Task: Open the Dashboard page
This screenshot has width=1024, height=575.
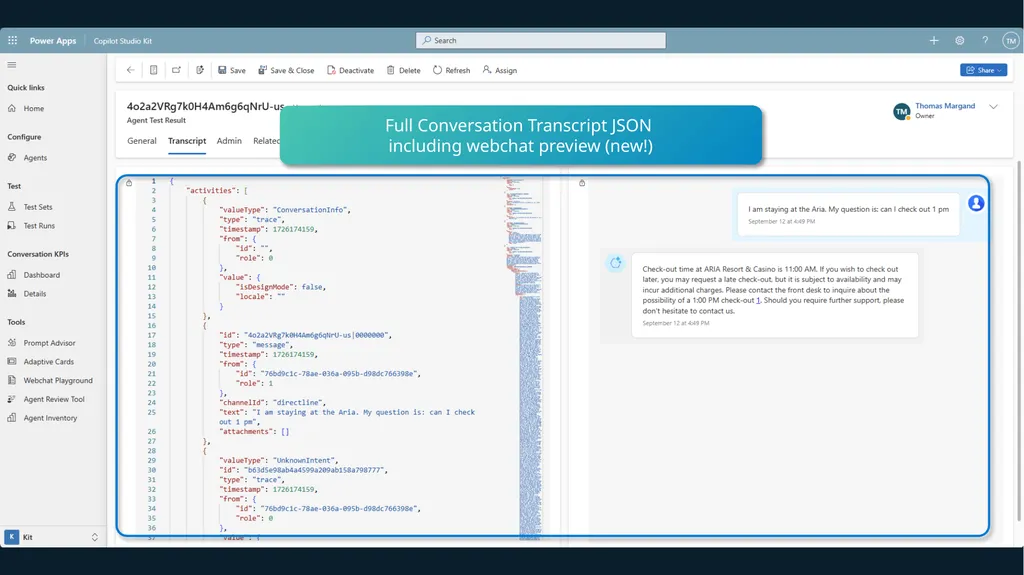Action: tap(42, 275)
